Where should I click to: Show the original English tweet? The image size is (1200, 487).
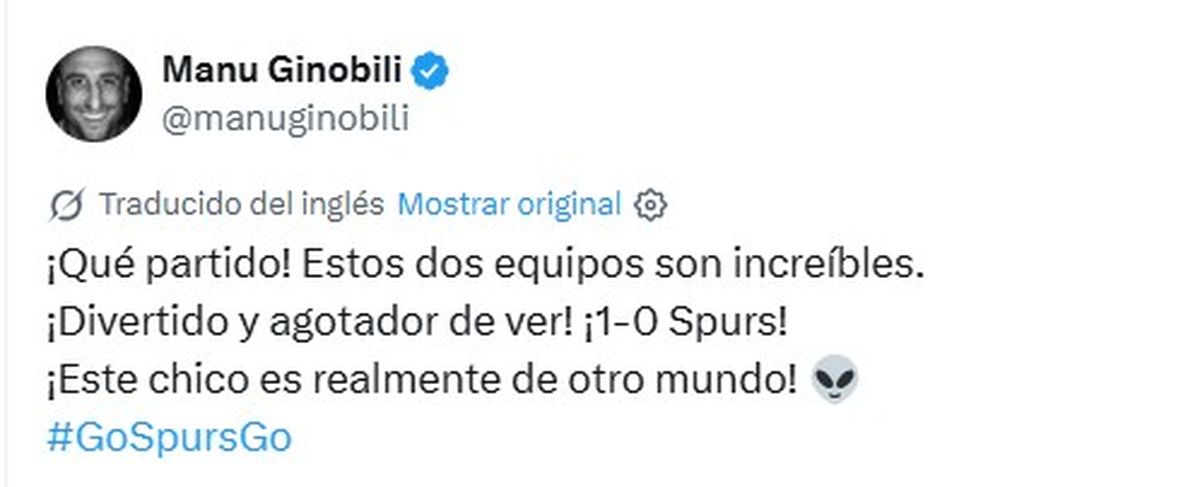pyautogui.click(x=510, y=204)
